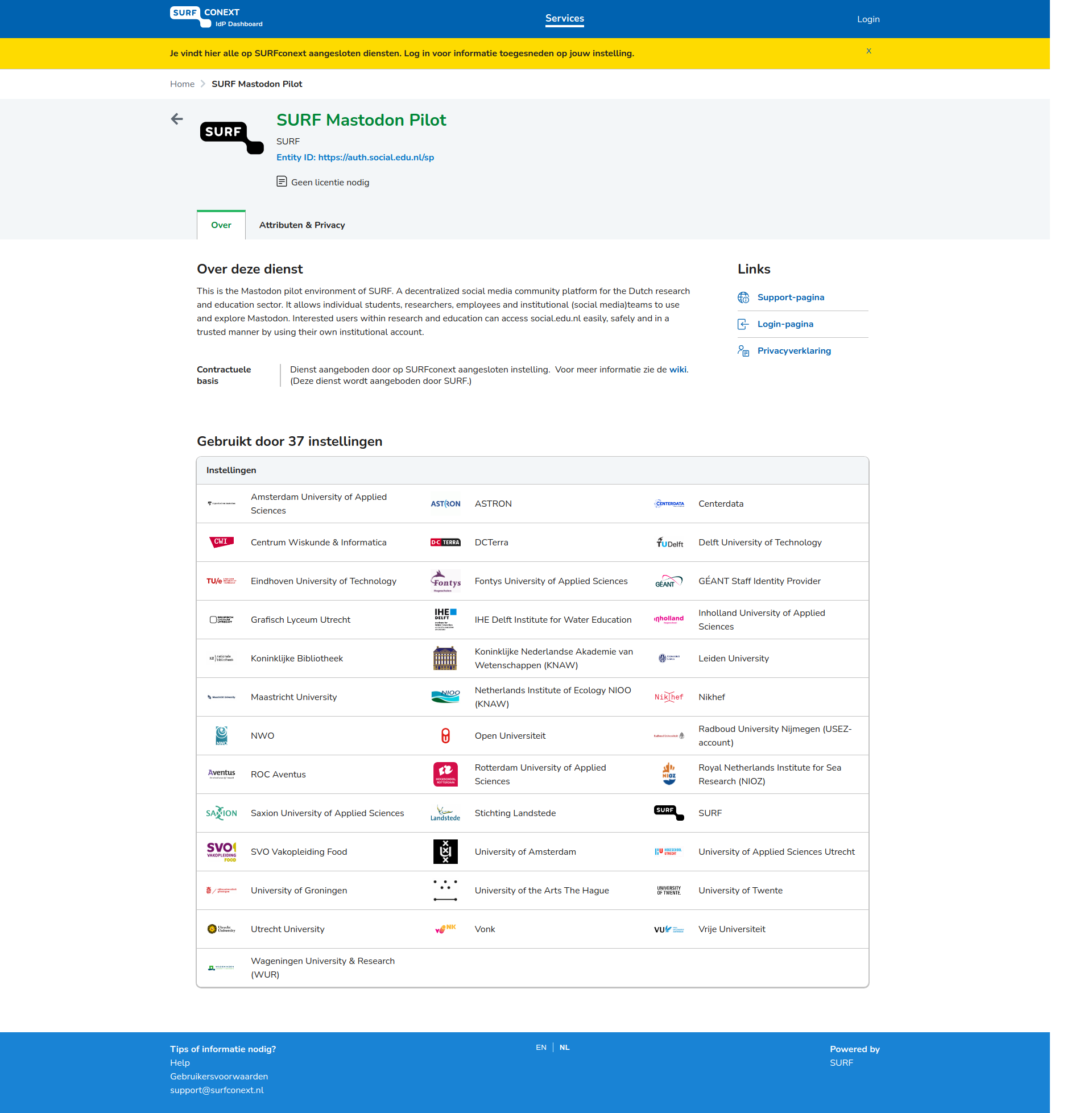Switch language to NL
Screen dimensions: 1092x1113
[x=564, y=1047]
